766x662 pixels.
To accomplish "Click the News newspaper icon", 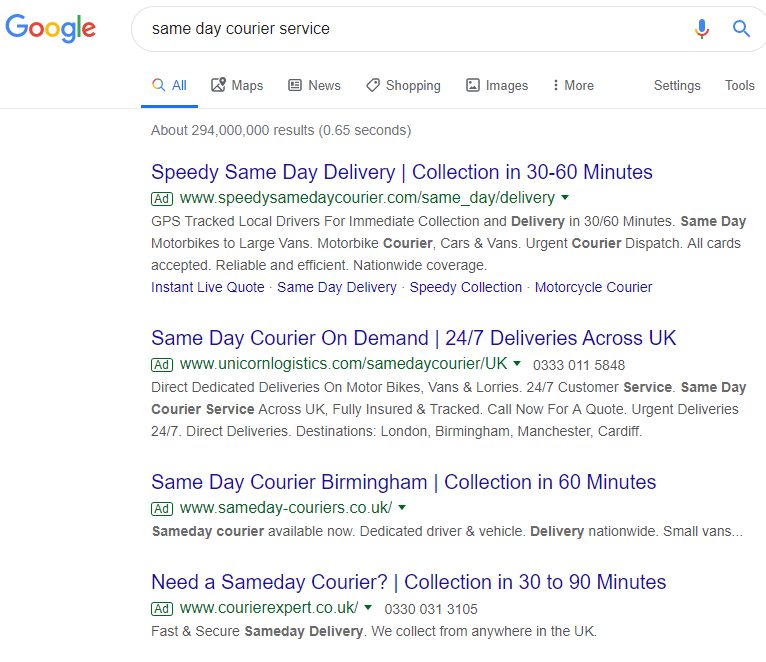I will (x=295, y=85).
